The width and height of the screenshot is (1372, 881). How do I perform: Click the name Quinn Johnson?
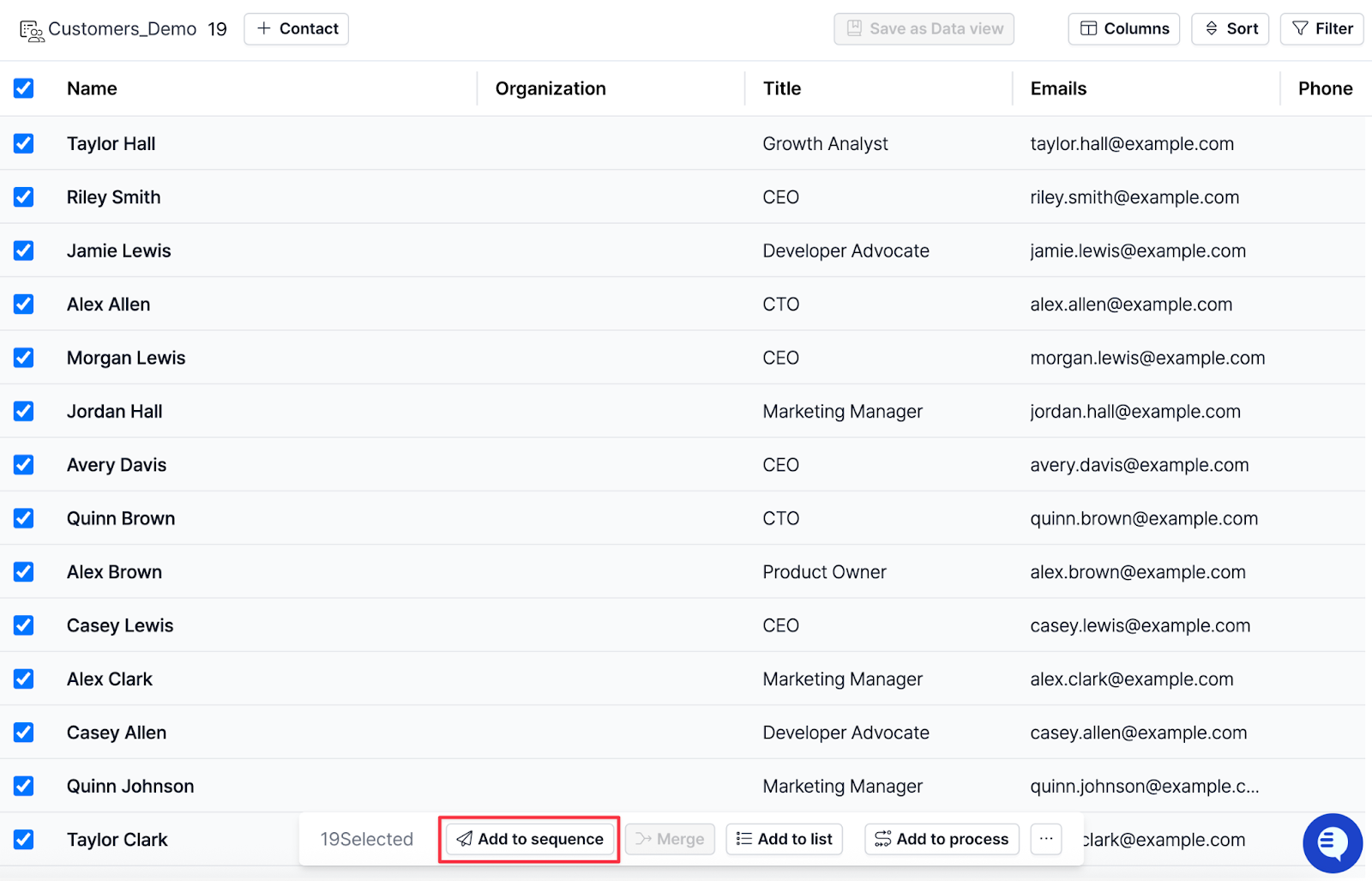pos(130,786)
